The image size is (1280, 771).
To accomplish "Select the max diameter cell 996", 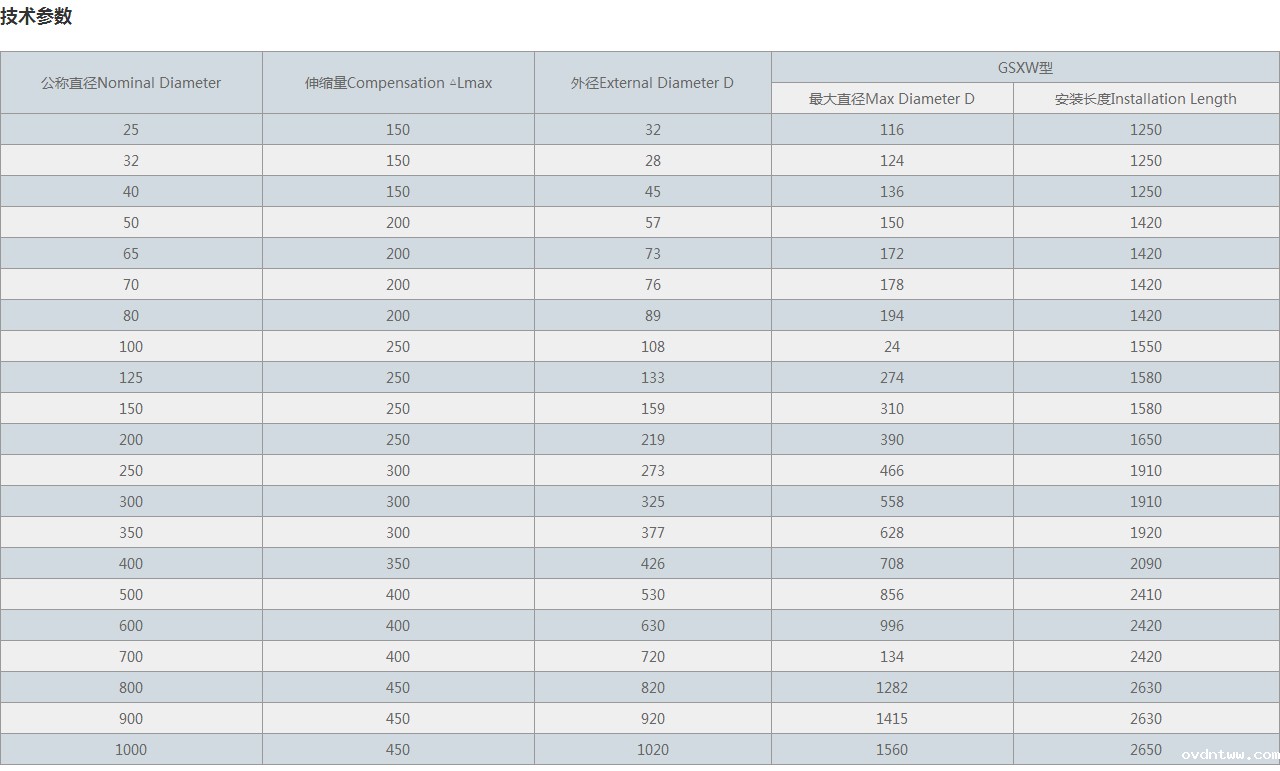I will pyautogui.click(x=892, y=626).
